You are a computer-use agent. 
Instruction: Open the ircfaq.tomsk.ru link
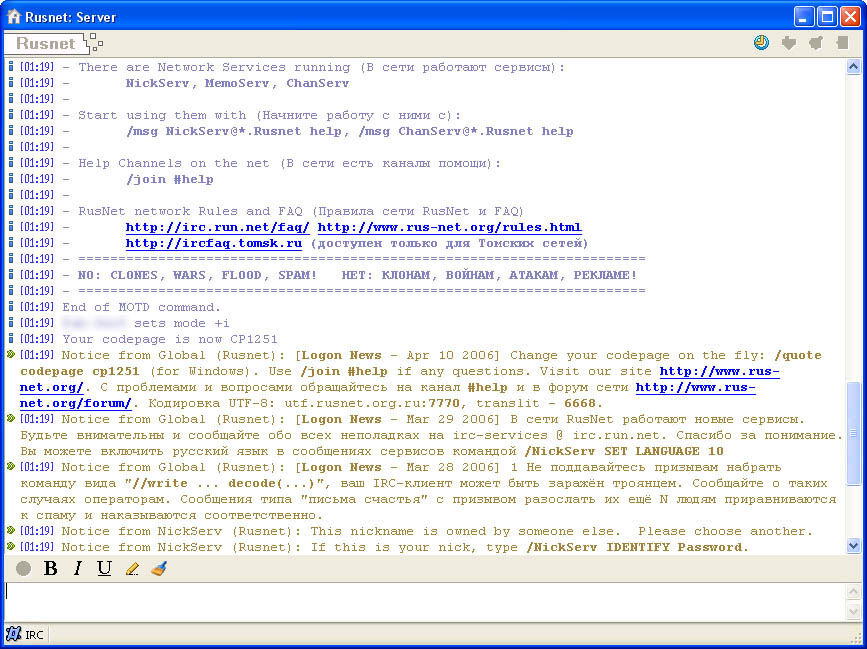(x=213, y=243)
